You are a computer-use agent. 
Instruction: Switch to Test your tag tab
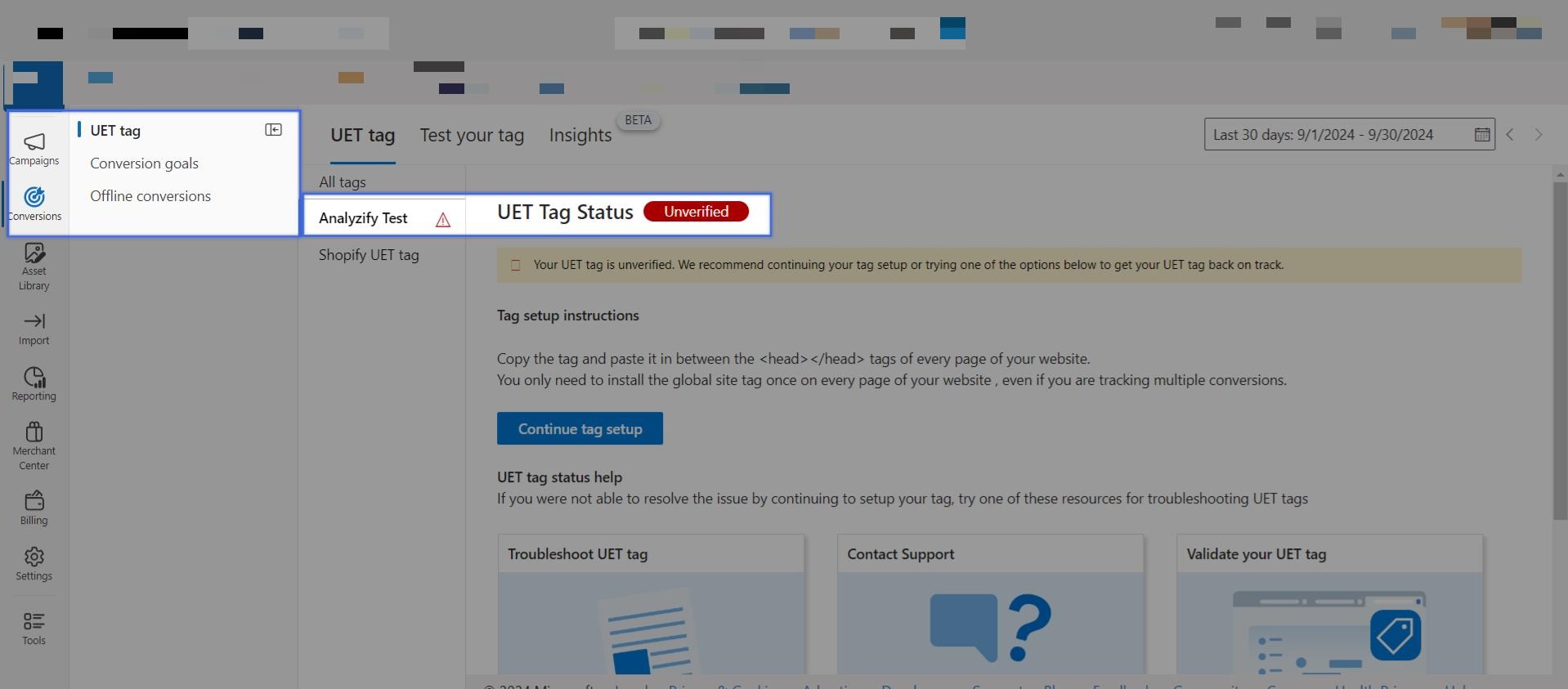(x=472, y=135)
